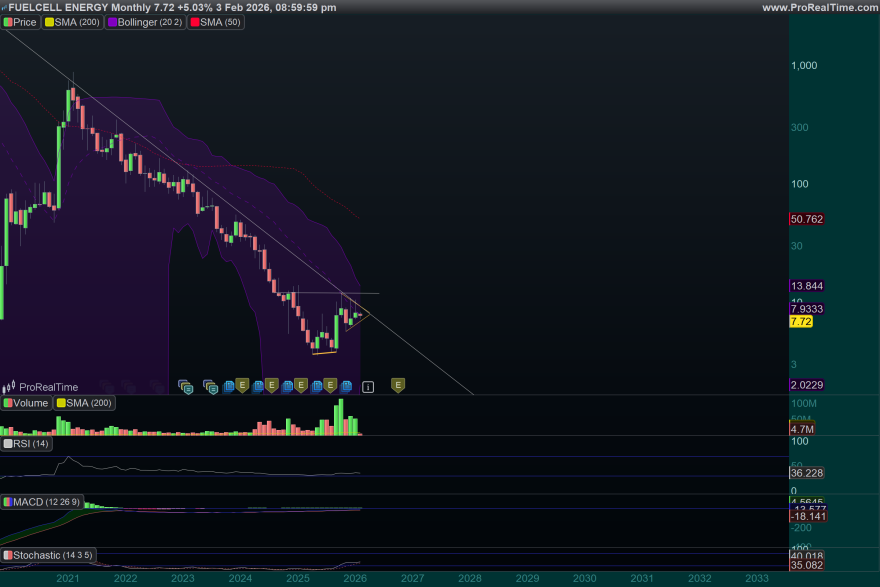The image size is (880, 587).
Task: Click the FUELCELL ENERGY chart title icon
Action: click(x=5, y=7)
